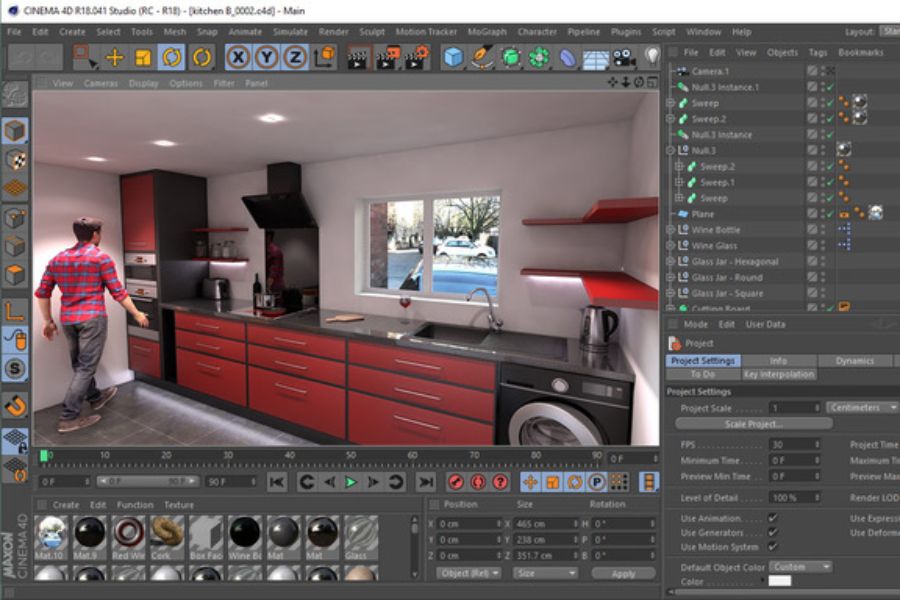900x600 pixels.
Task: Switch to Dynamics tab
Action: (x=855, y=361)
